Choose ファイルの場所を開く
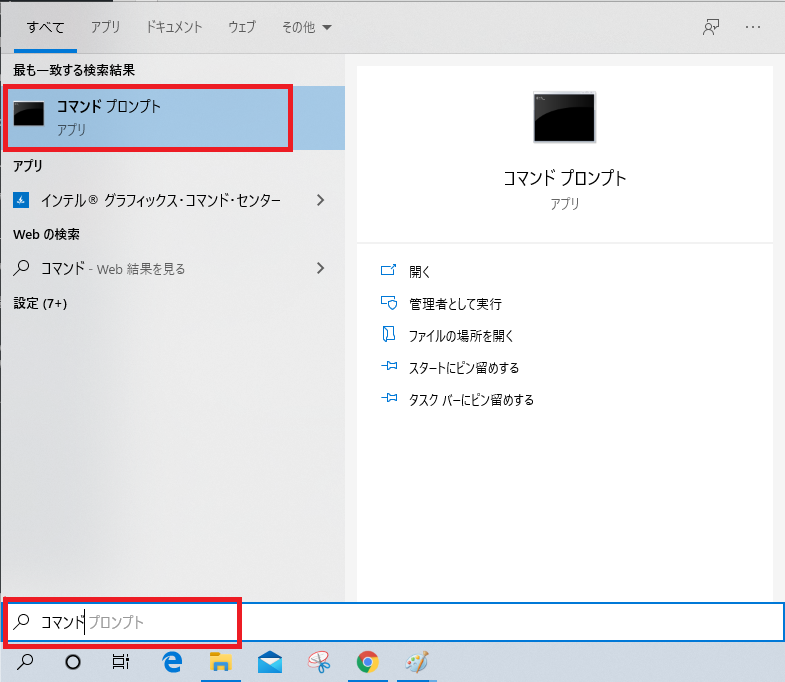 461,336
